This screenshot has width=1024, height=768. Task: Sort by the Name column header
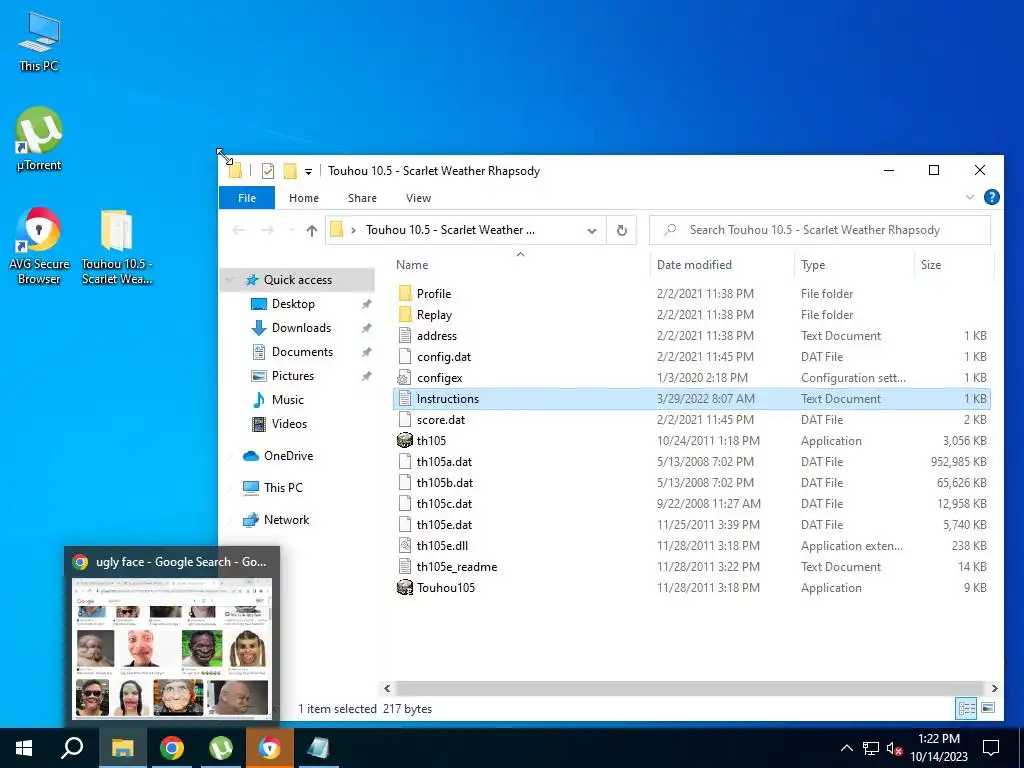pos(412,264)
